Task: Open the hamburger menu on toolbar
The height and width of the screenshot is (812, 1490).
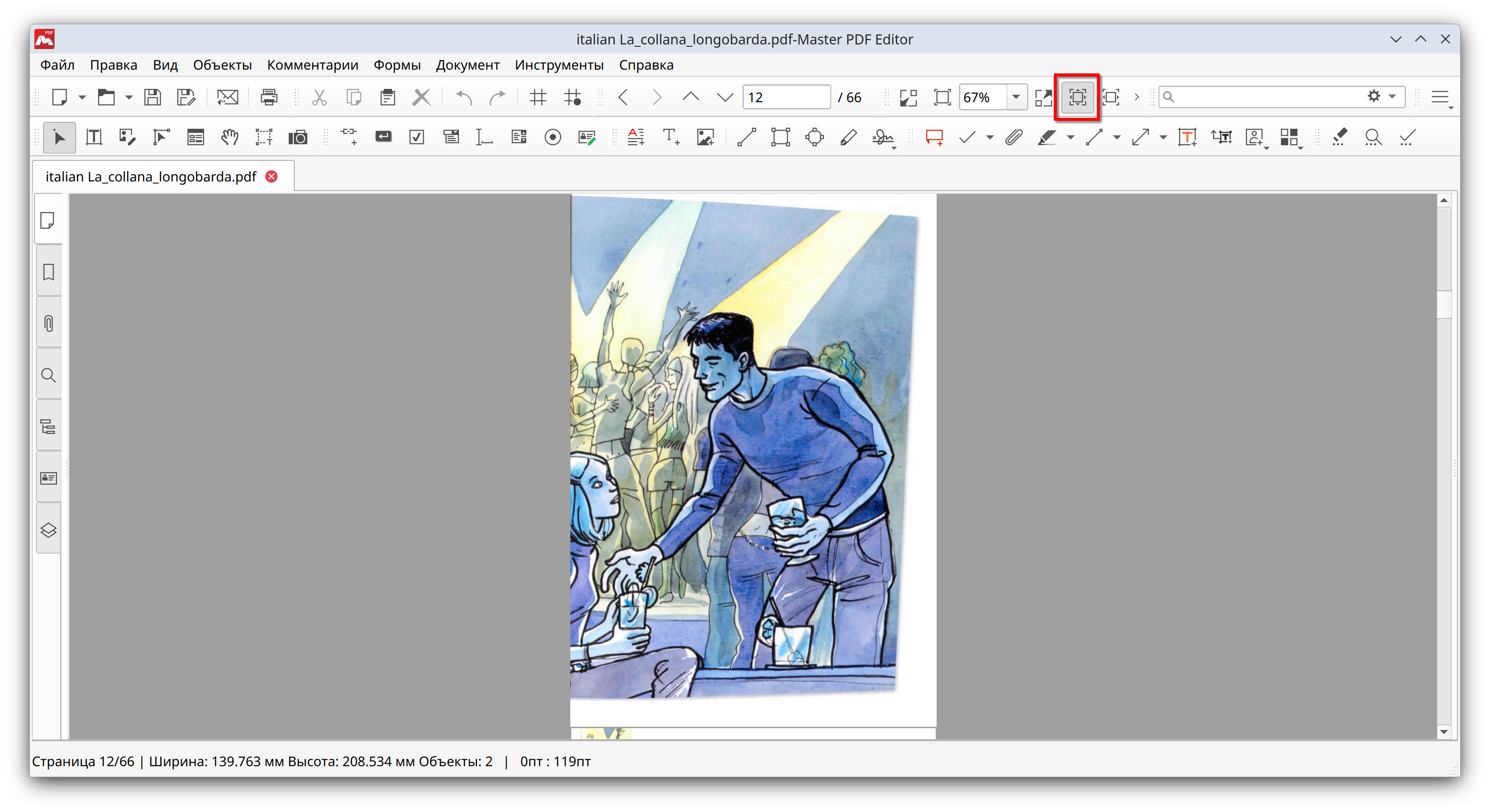Action: [1440, 97]
